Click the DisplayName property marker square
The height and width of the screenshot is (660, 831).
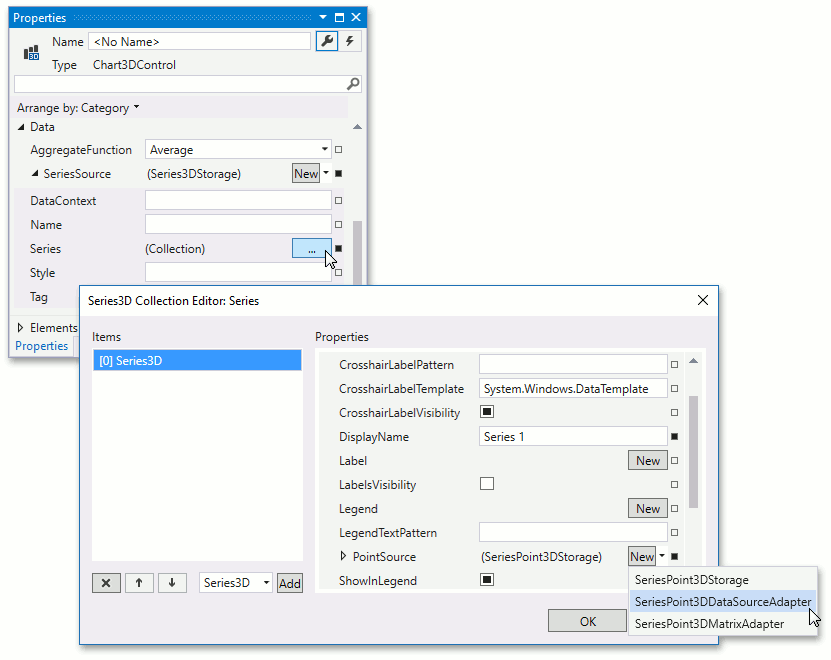[x=674, y=436]
